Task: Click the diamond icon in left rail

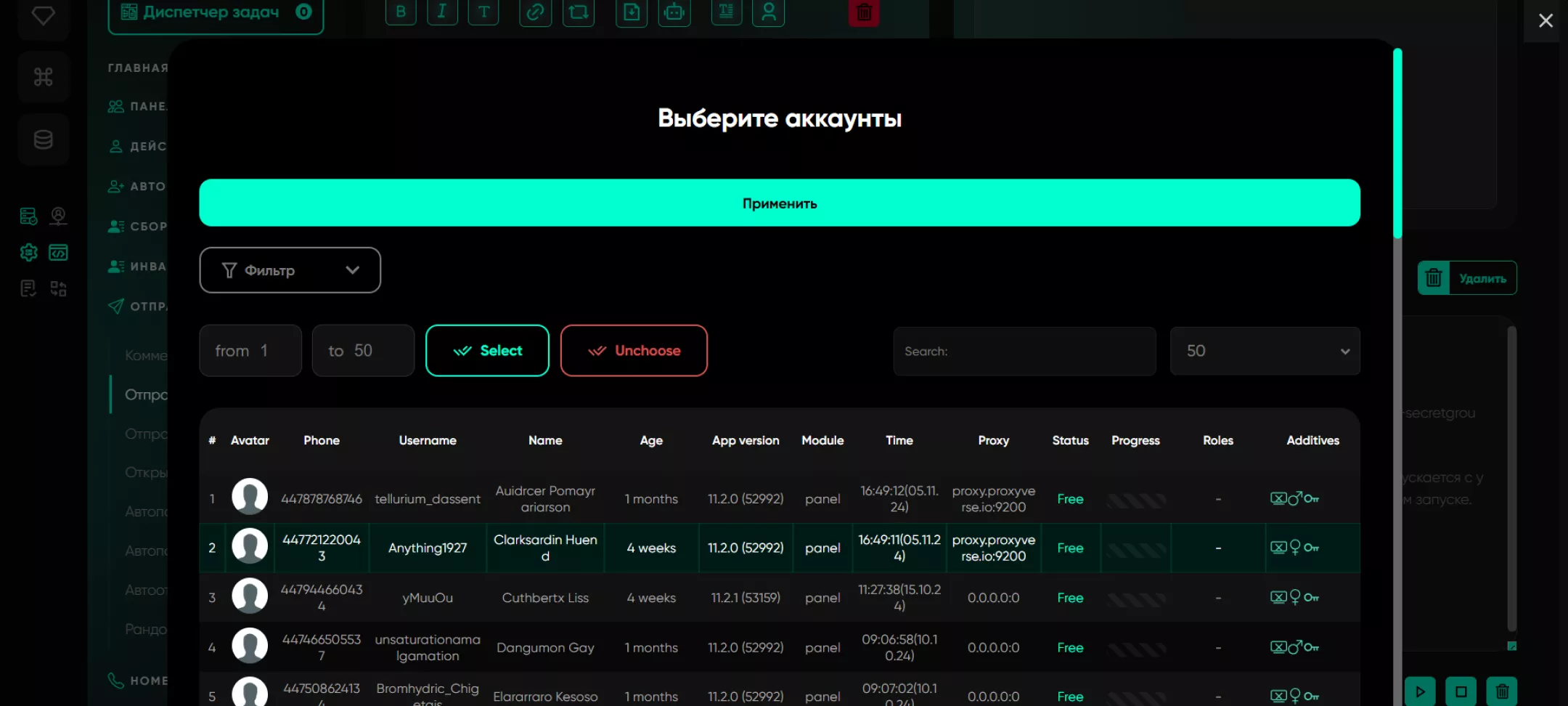Action: (x=44, y=15)
